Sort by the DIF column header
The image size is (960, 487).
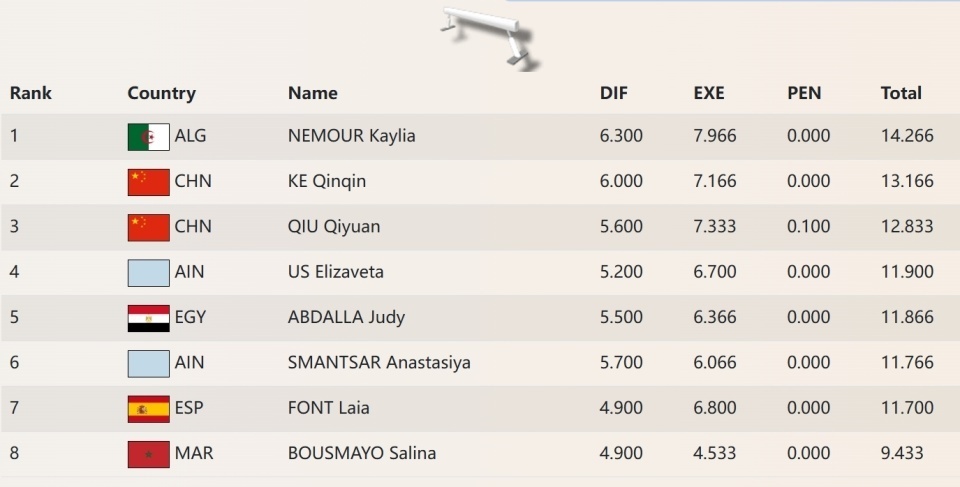click(614, 93)
